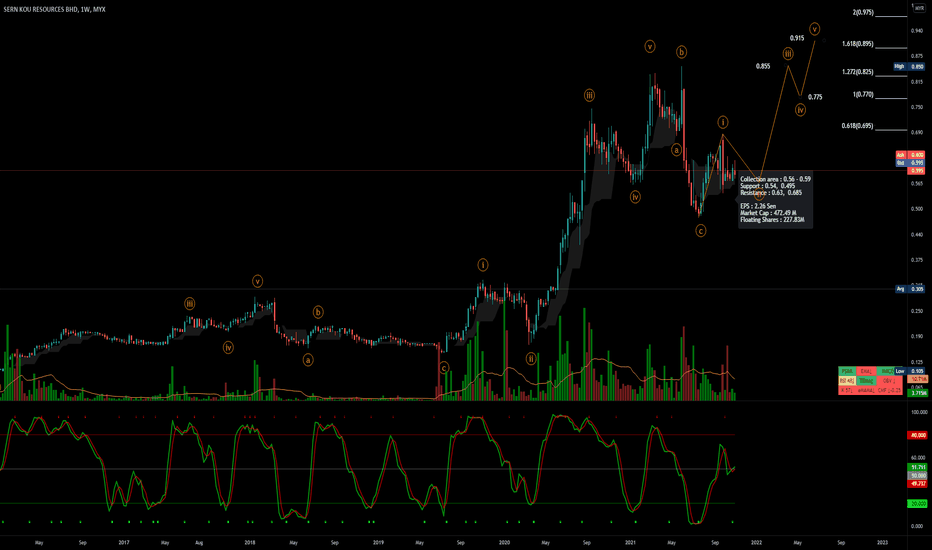Click the EPS : 2.26 Sen line
Image resolution: width=932 pixels, height=550 pixels.
pos(758,206)
